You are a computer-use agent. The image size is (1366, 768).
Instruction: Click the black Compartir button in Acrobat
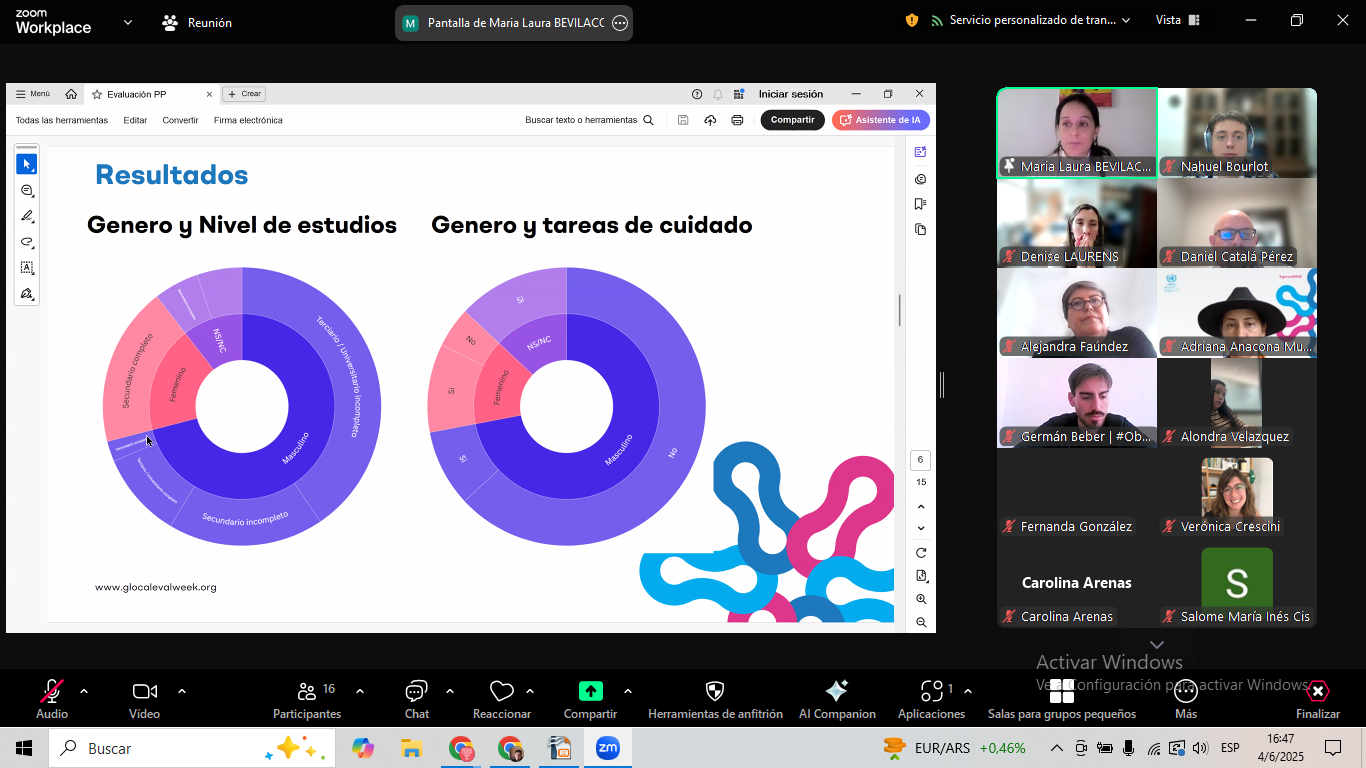pyautogui.click(x=793, y=120)
